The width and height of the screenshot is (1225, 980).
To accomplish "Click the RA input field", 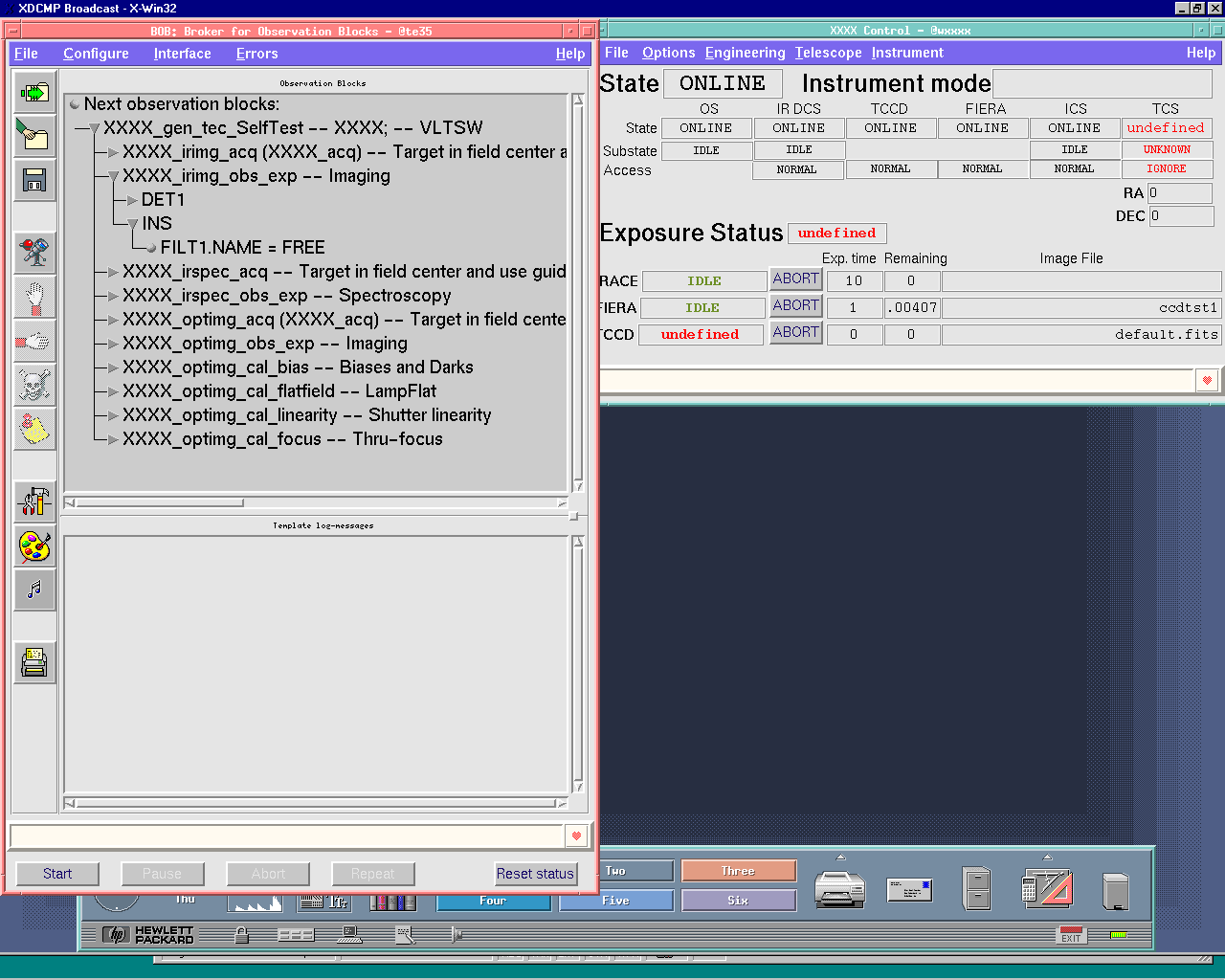I will pyautogui.click(x=1181, y=192).
